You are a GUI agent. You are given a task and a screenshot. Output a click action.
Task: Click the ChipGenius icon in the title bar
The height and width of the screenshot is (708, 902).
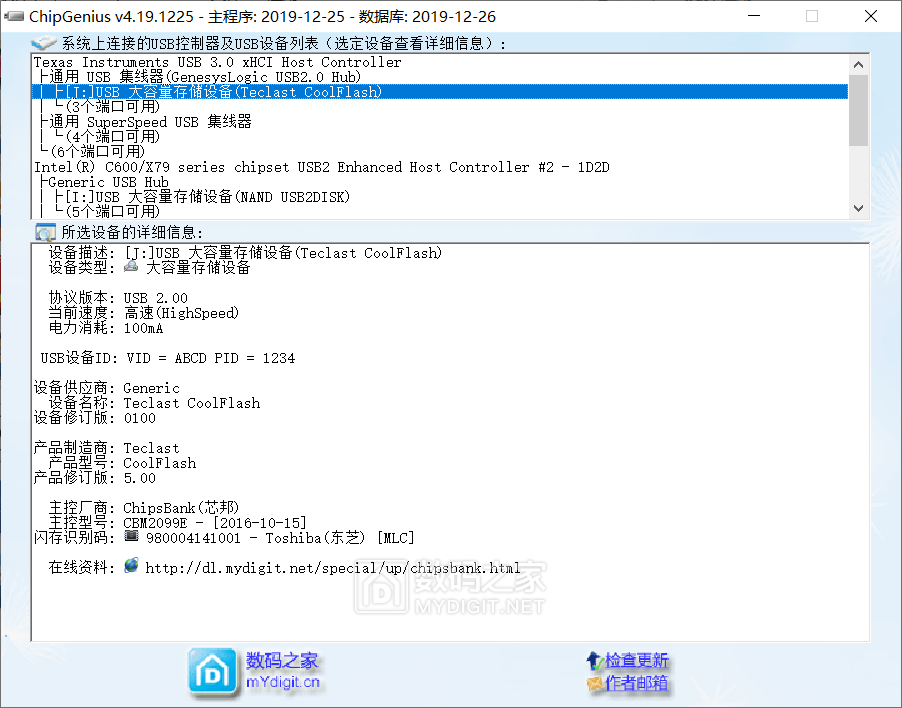point(14,16)
